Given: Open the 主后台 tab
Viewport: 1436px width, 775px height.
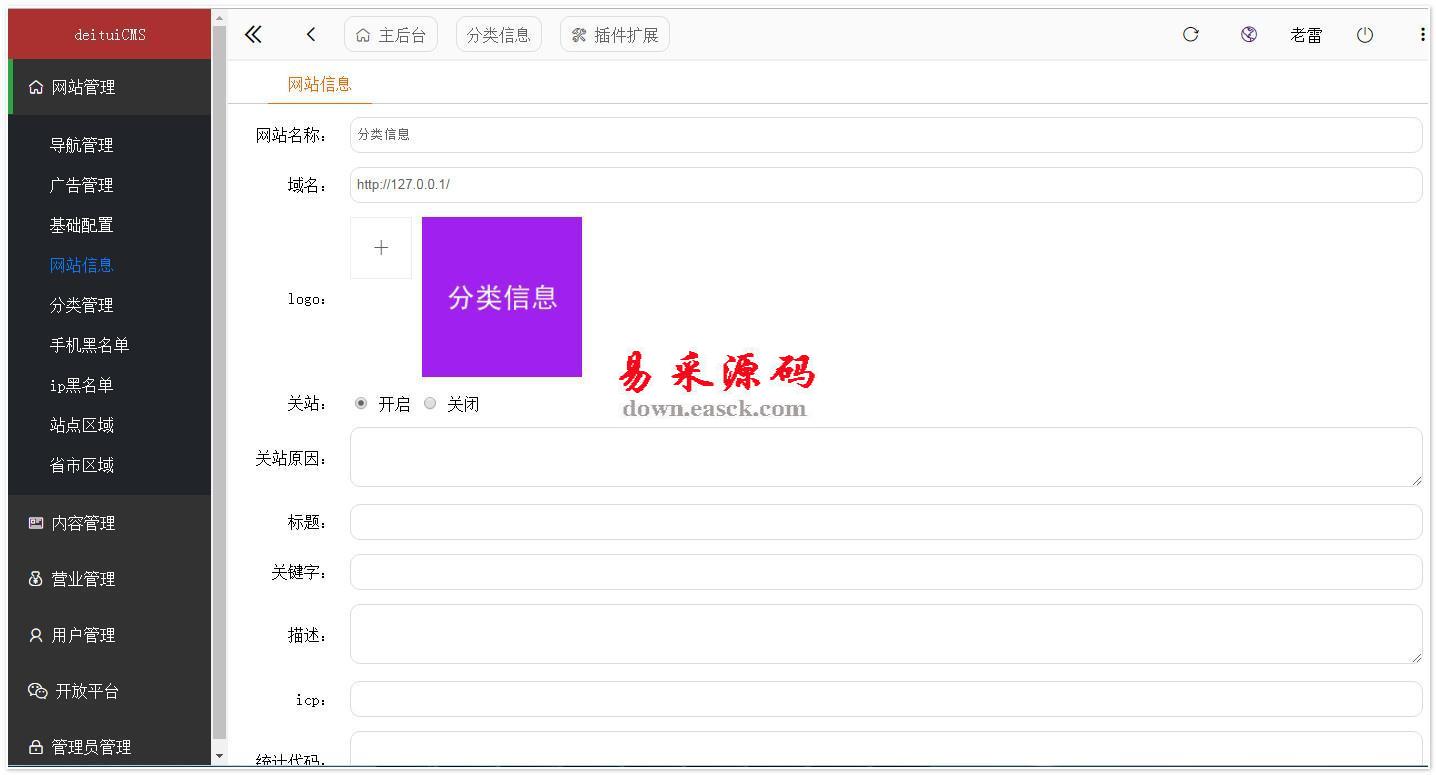Looking at the screenshot, I should point(391,34).
